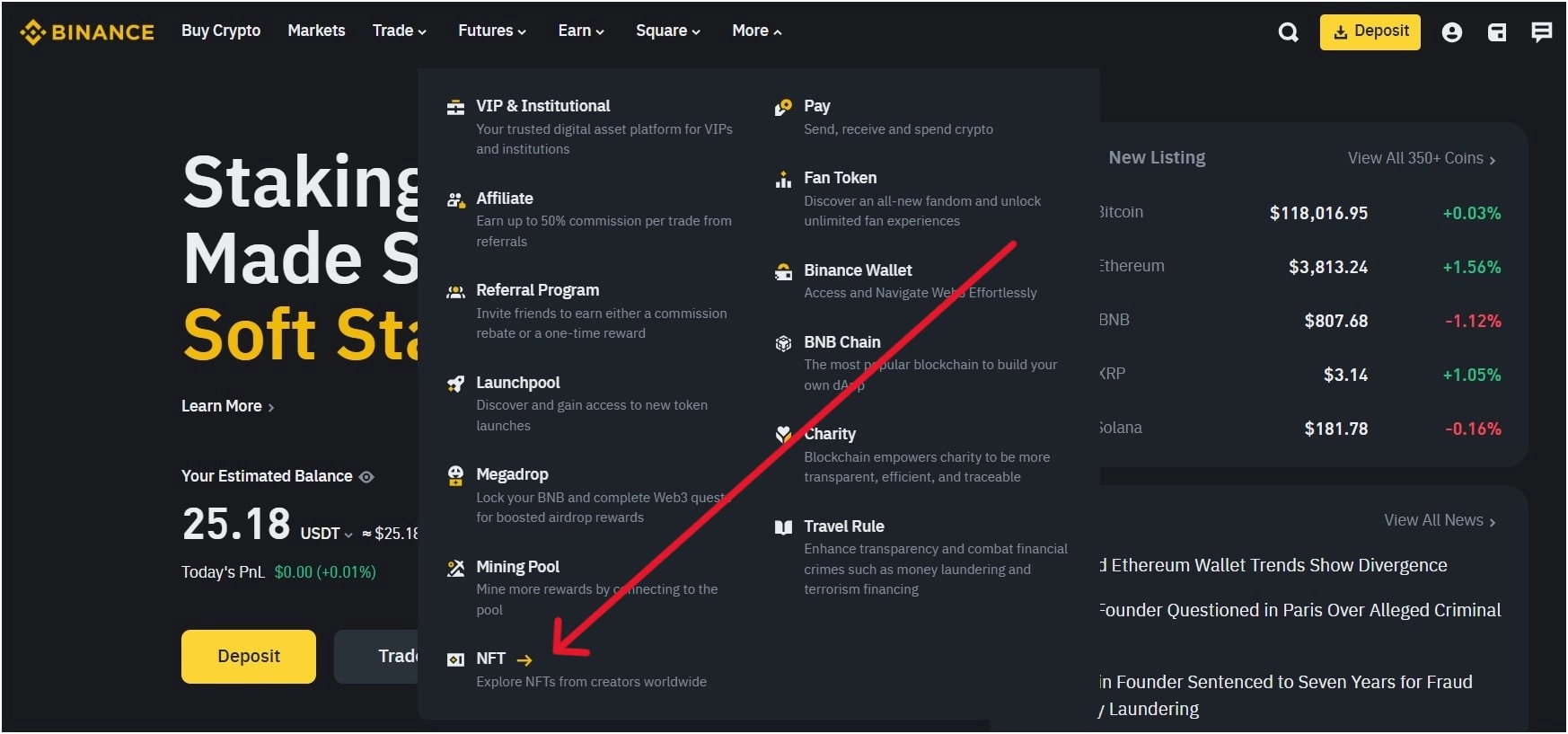Open Markets in the navigation

(x=316, y=31)
